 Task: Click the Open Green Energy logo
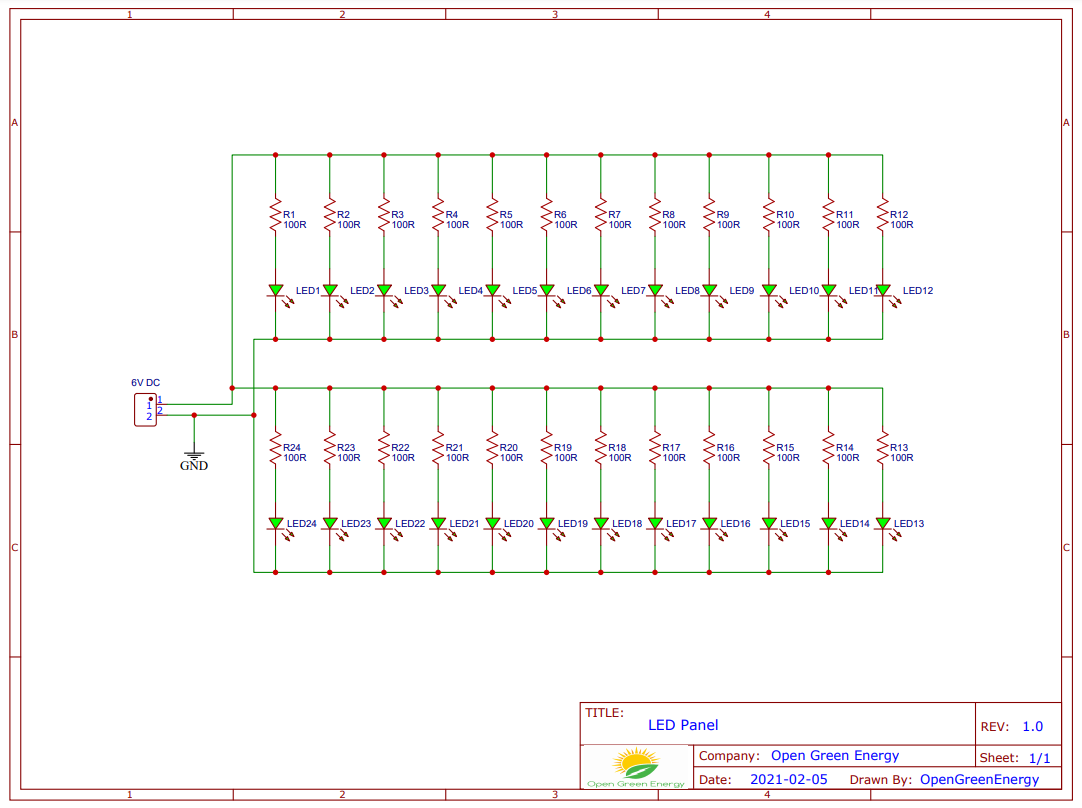point(636,763)
